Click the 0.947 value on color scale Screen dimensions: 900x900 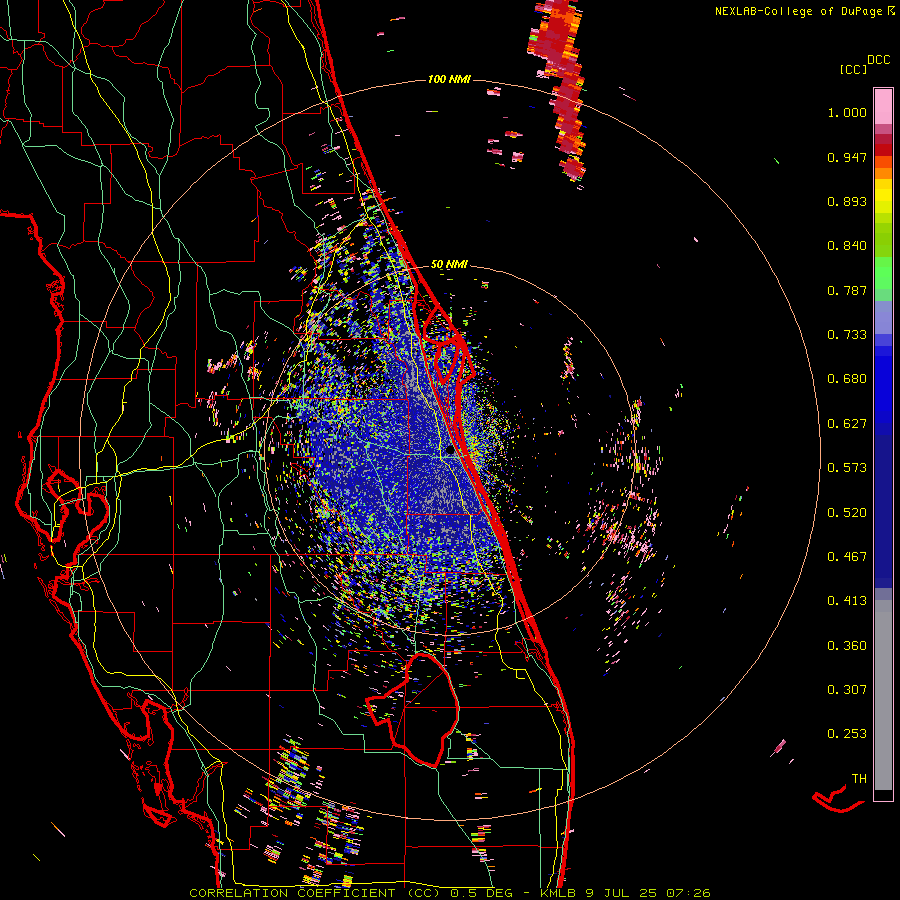(847, 157)
